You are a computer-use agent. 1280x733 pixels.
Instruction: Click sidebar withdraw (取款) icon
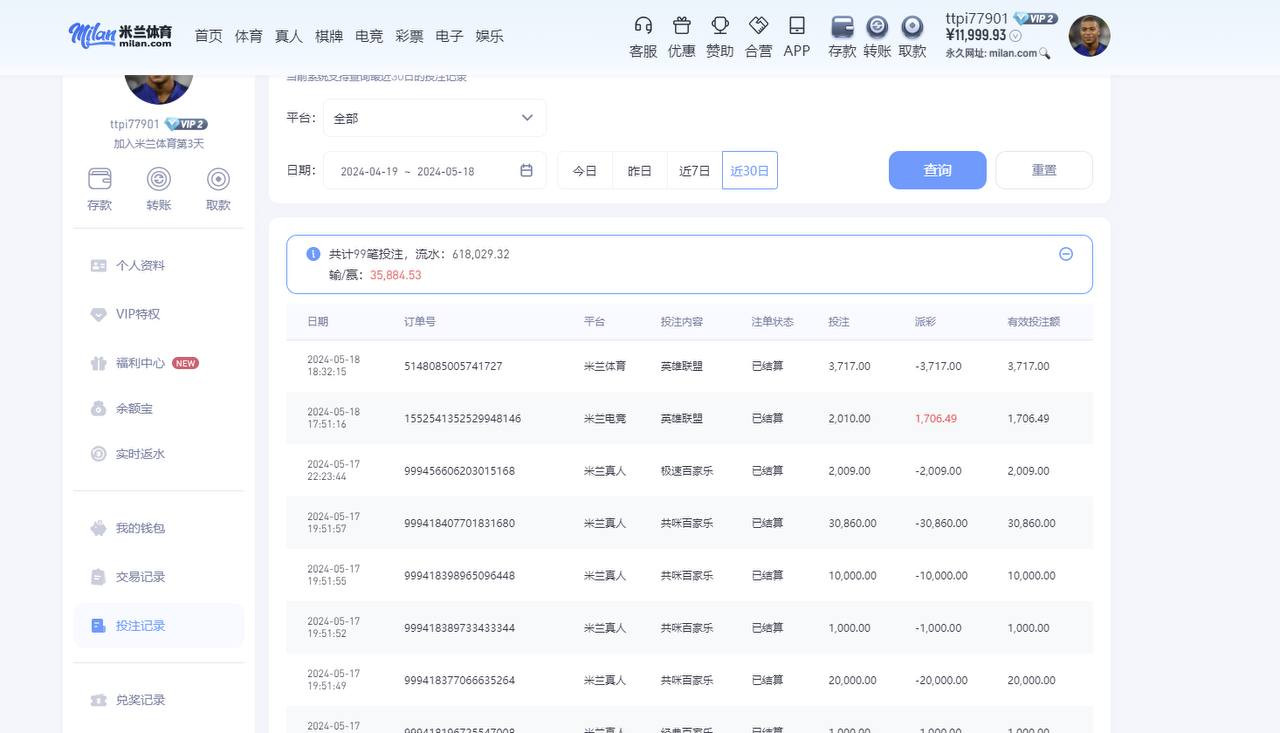218,179
